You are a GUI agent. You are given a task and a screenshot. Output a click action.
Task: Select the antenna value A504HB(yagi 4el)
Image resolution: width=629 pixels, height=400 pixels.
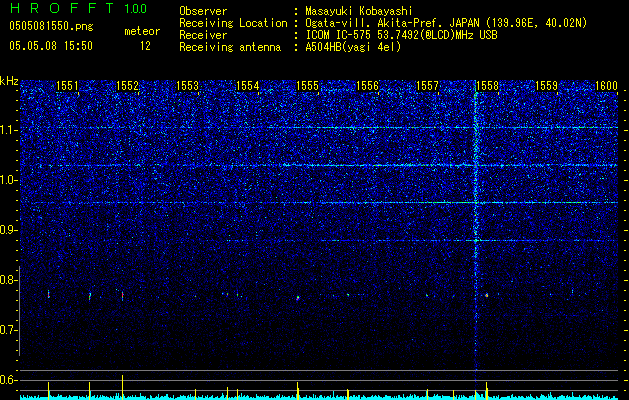point(353,47)
